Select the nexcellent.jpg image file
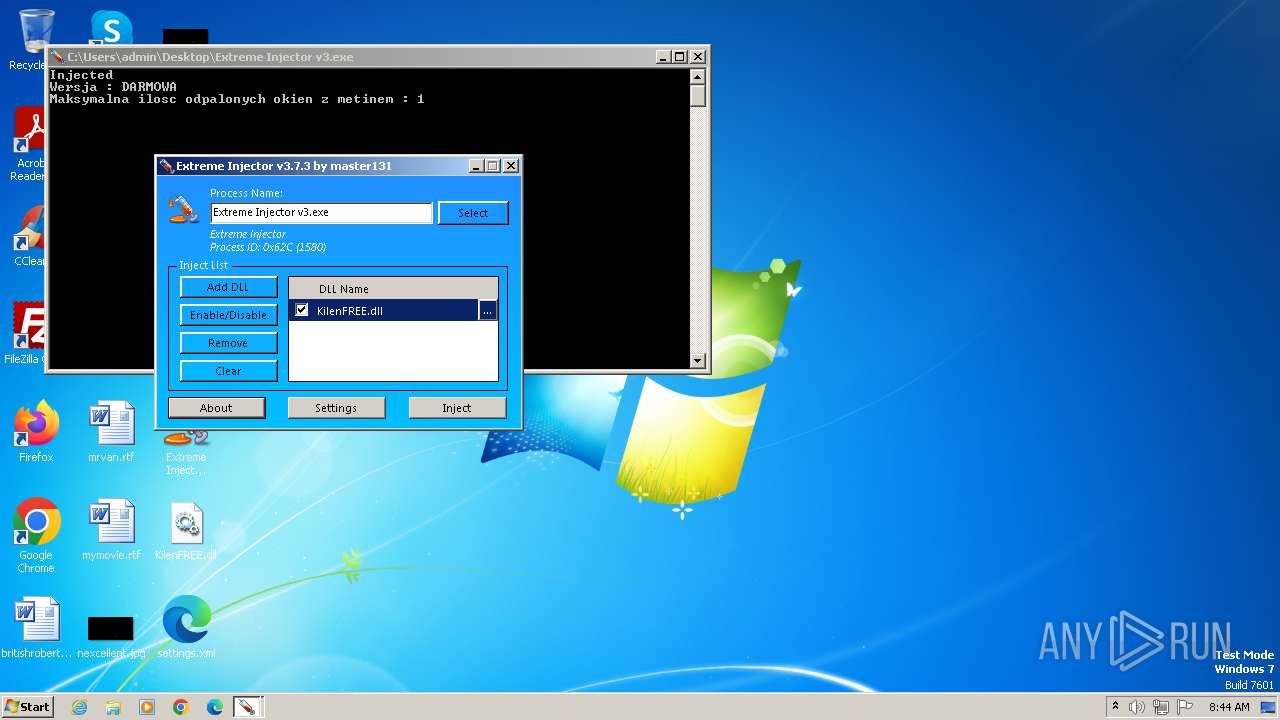 tap(111, 636)
